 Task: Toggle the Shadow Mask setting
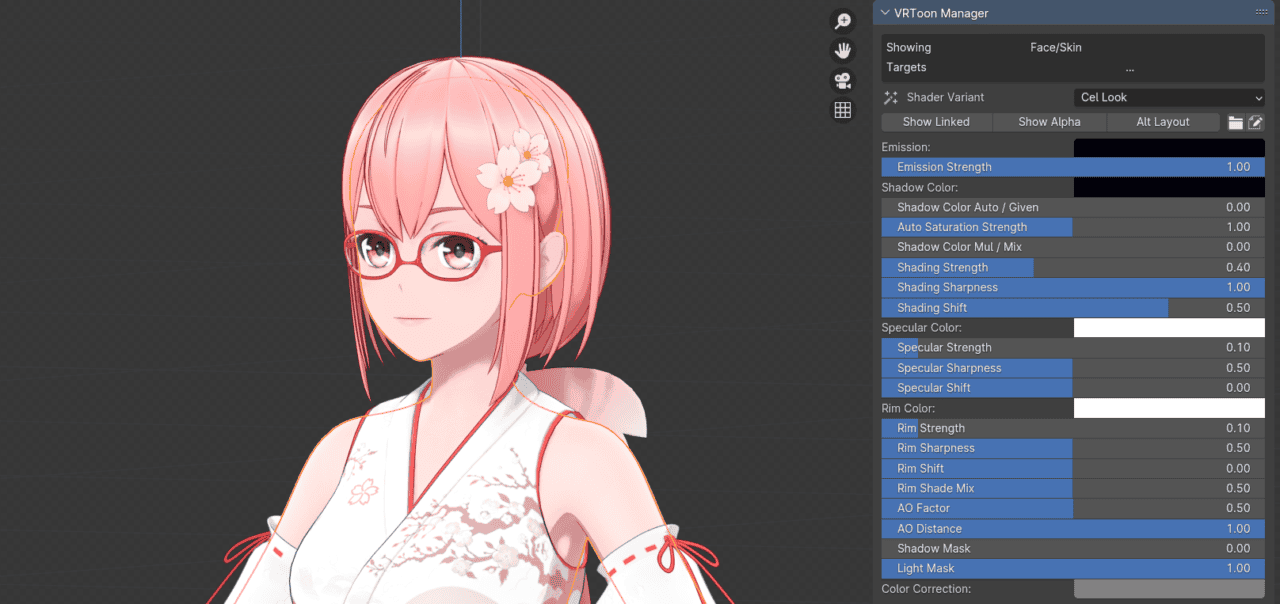[1073, 548]
